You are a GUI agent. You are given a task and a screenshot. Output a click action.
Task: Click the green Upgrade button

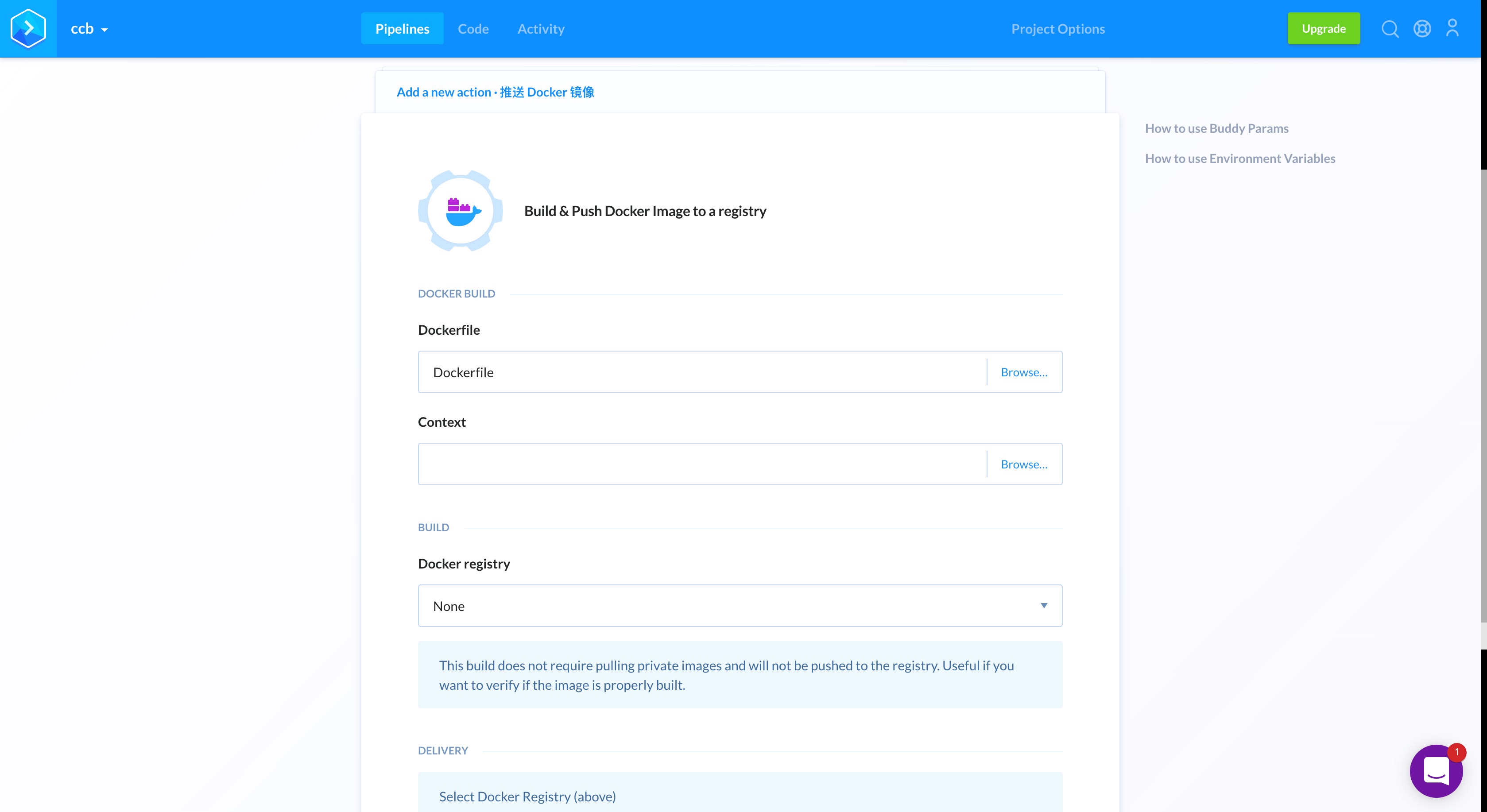(x=1323, y=29)
